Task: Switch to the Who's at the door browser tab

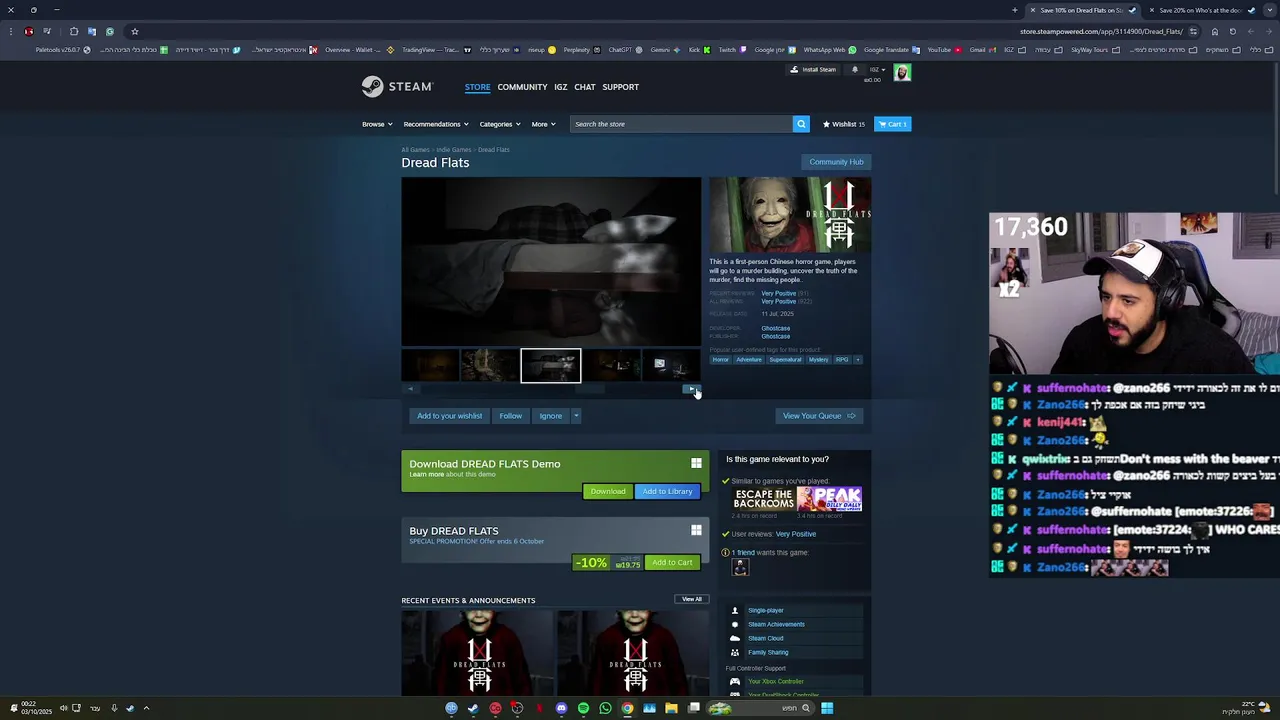Action: [1199, 10]
